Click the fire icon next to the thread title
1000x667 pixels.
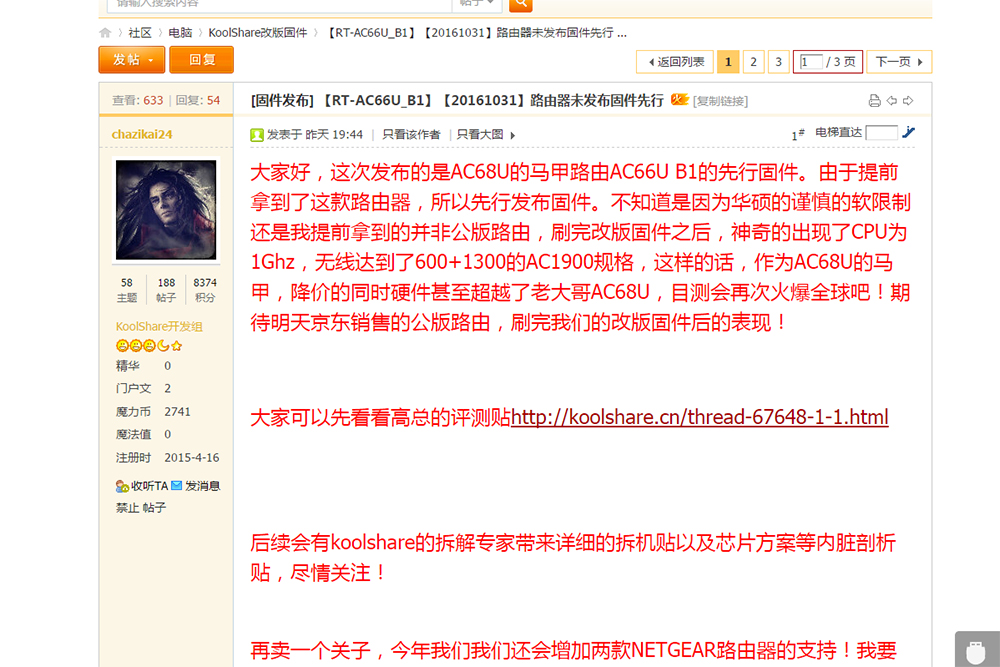679,99
